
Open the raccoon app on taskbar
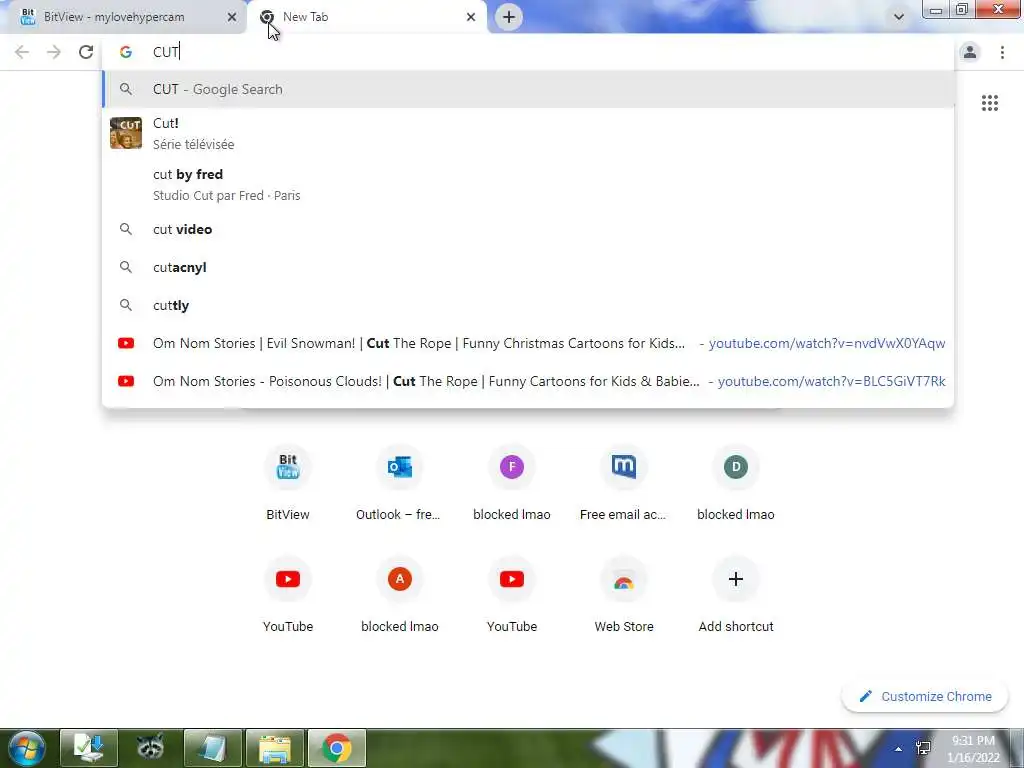click(151, 748)
